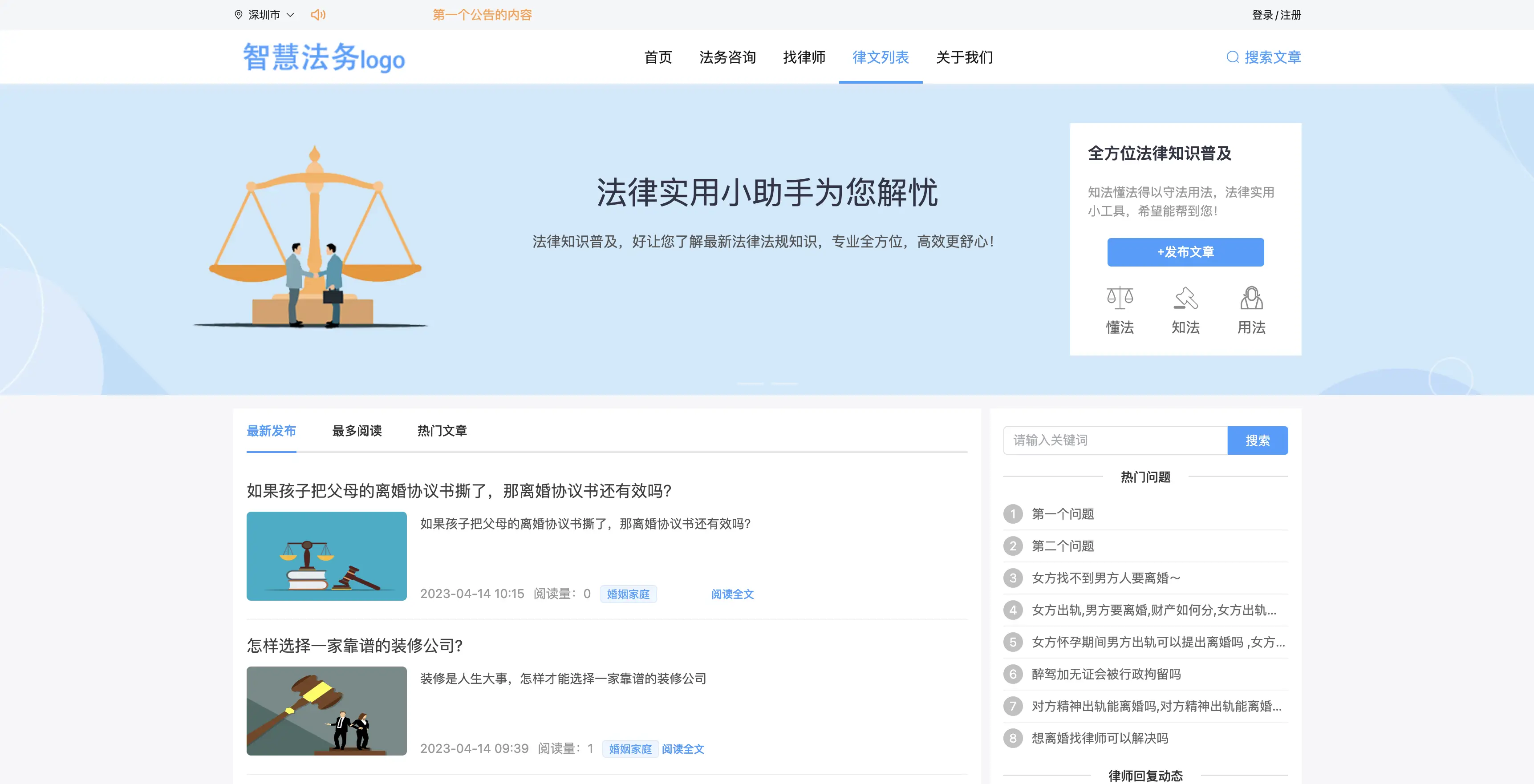Switch to the 最新发布 tab
The image size is (1534, 784).
coord(271,430)
